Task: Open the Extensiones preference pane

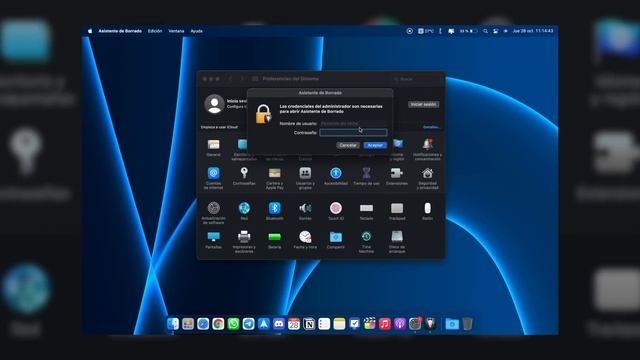Action: pos(397,176)
